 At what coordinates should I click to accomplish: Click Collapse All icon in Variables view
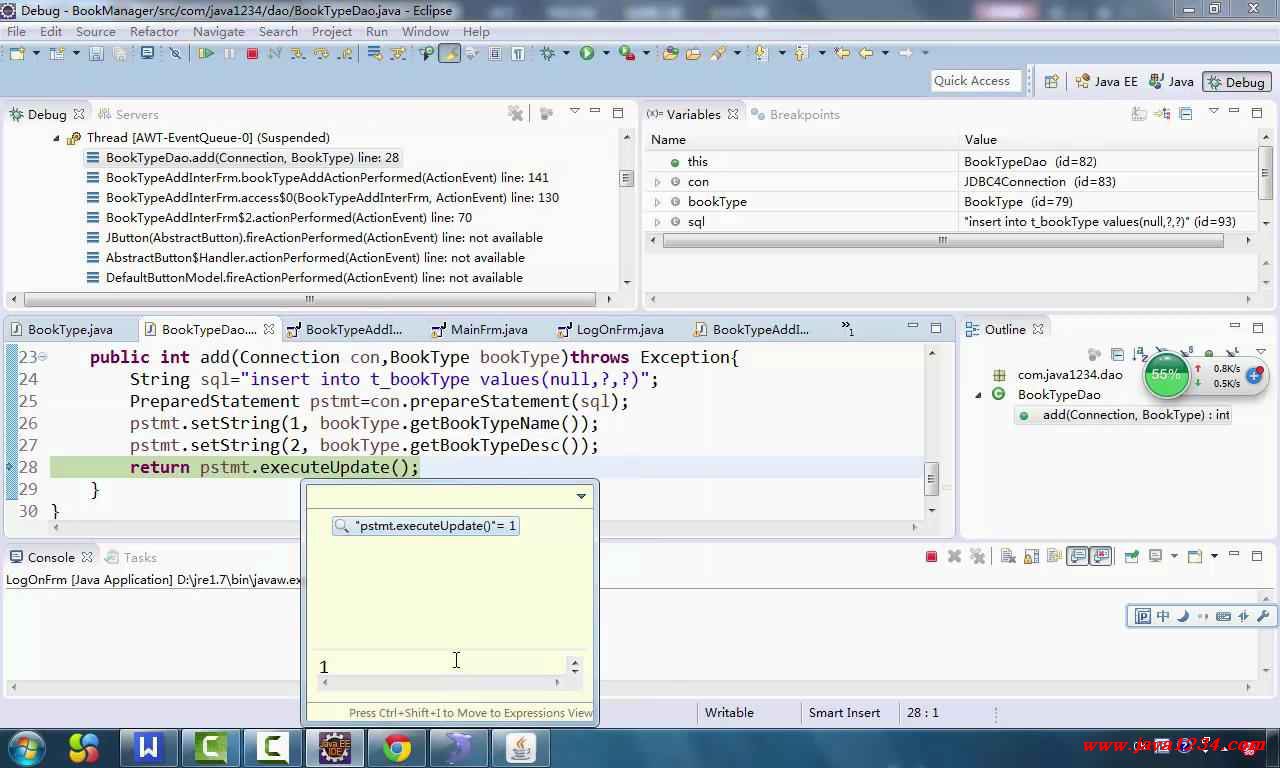pos(1186,114)
